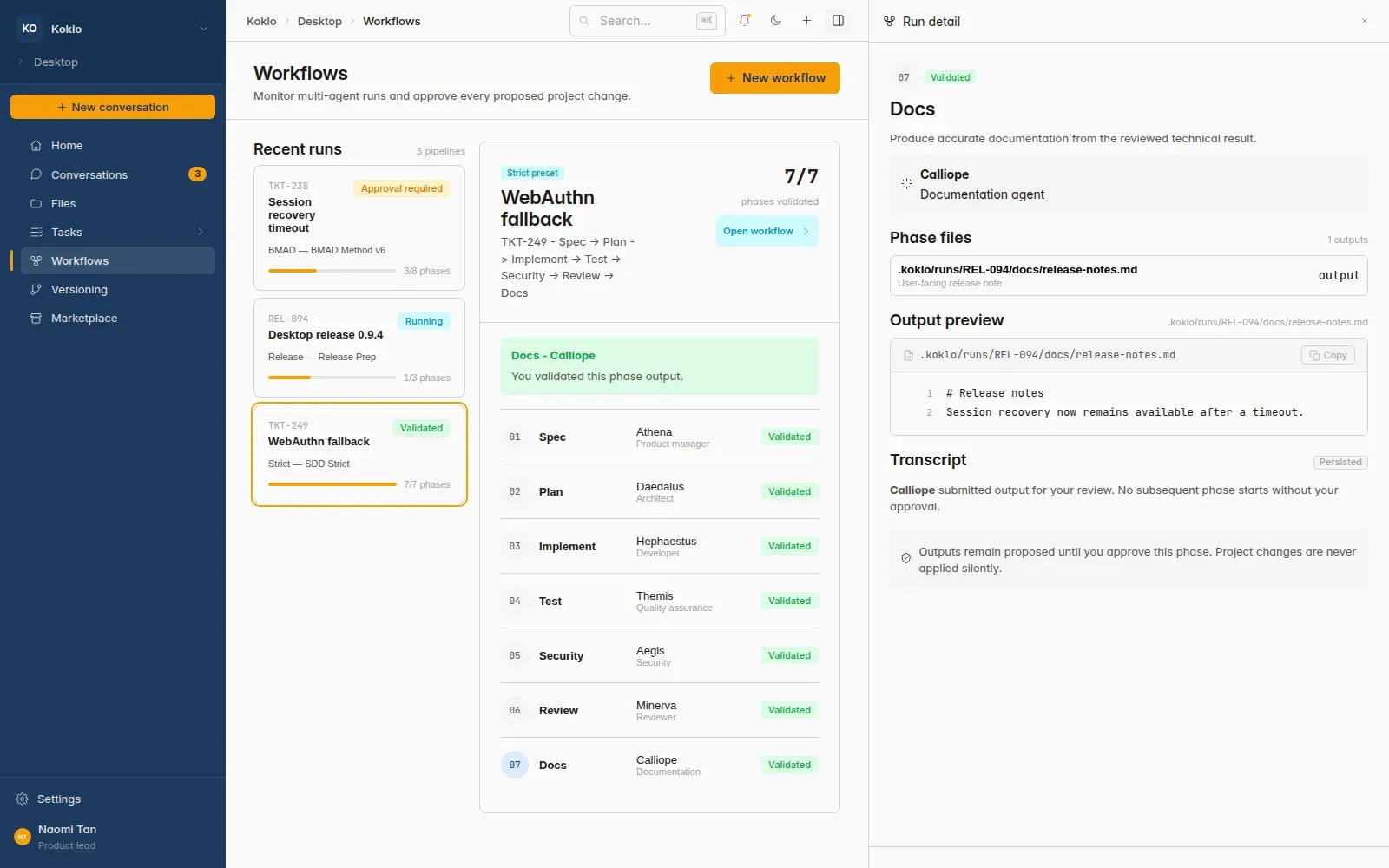Select the 07 Docs phase row
Viewport: 1389px width, 868px height.
pyautogui.click(x=660, y=765)
